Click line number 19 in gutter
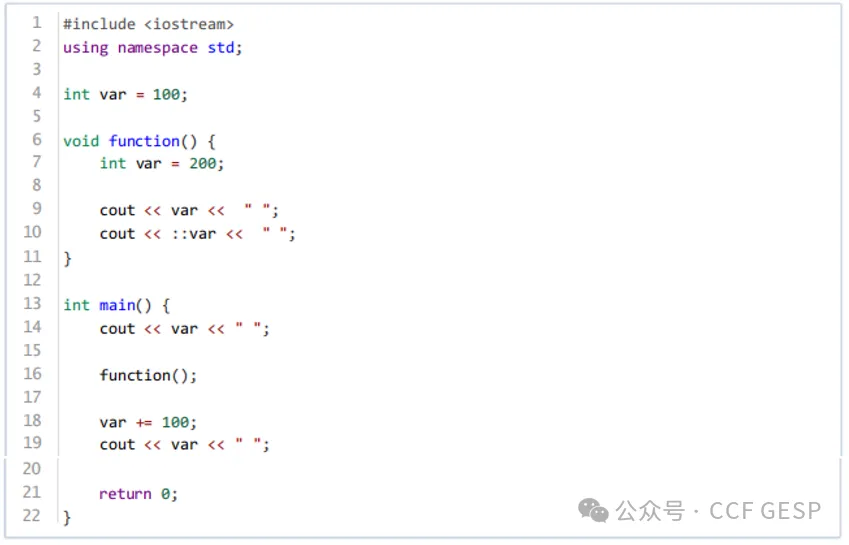849x545 pixels. [32, 443]
